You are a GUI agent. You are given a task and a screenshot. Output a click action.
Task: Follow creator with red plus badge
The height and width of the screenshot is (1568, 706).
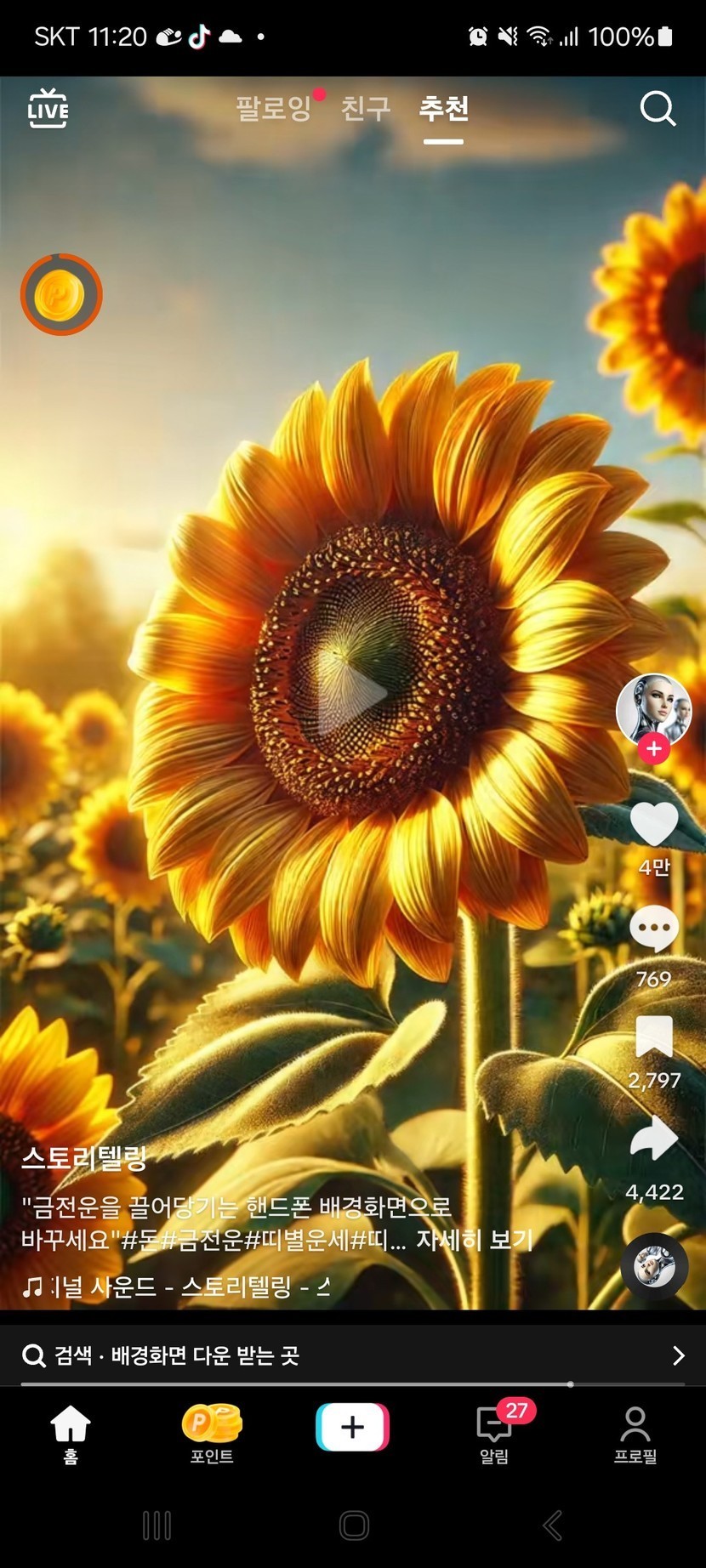pos(653,749)
